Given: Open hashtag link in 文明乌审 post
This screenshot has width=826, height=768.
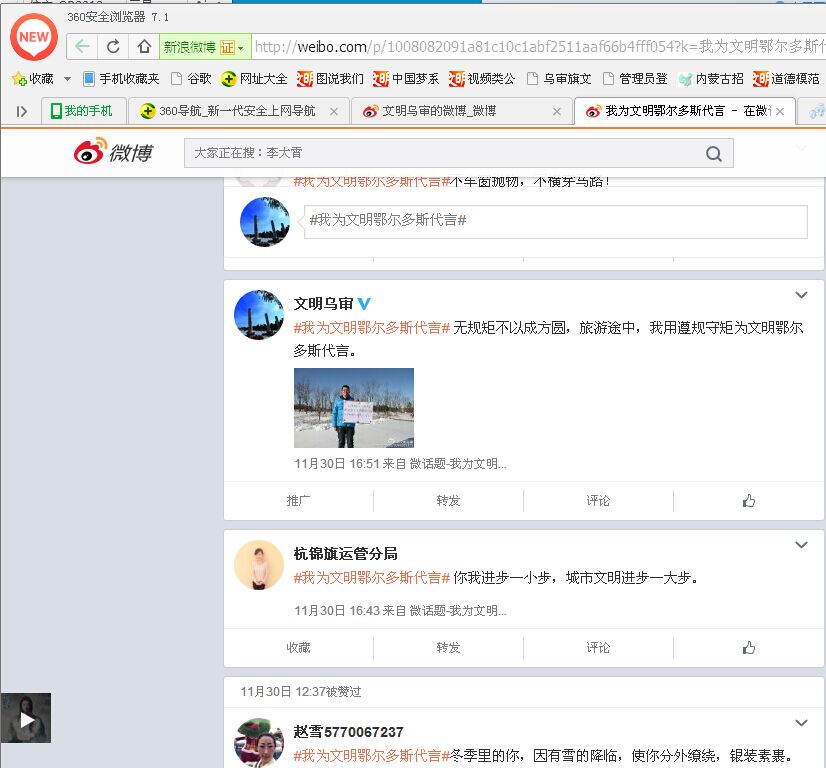Looking at the screenshot, I should (x=371, y=328).
